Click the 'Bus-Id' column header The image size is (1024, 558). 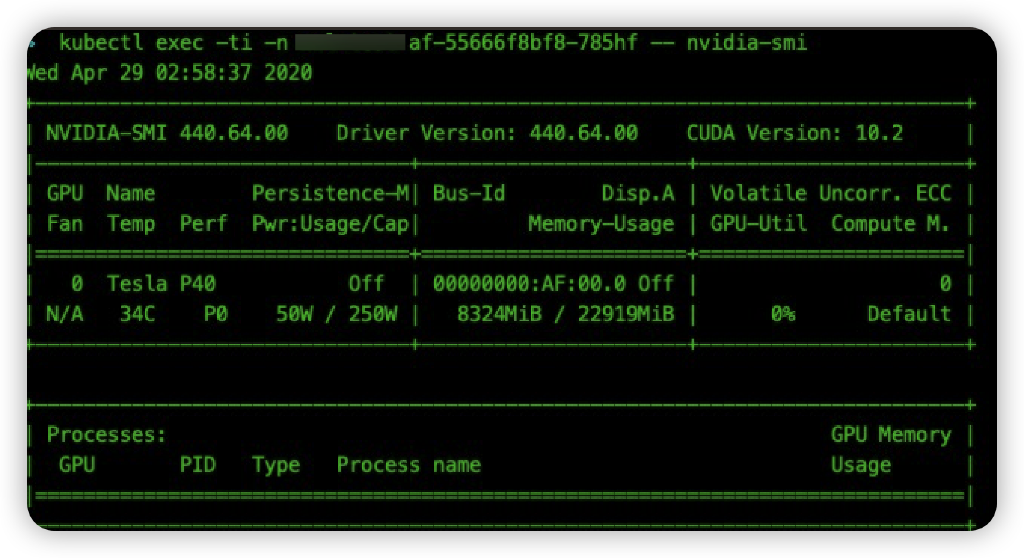(469, 193)
